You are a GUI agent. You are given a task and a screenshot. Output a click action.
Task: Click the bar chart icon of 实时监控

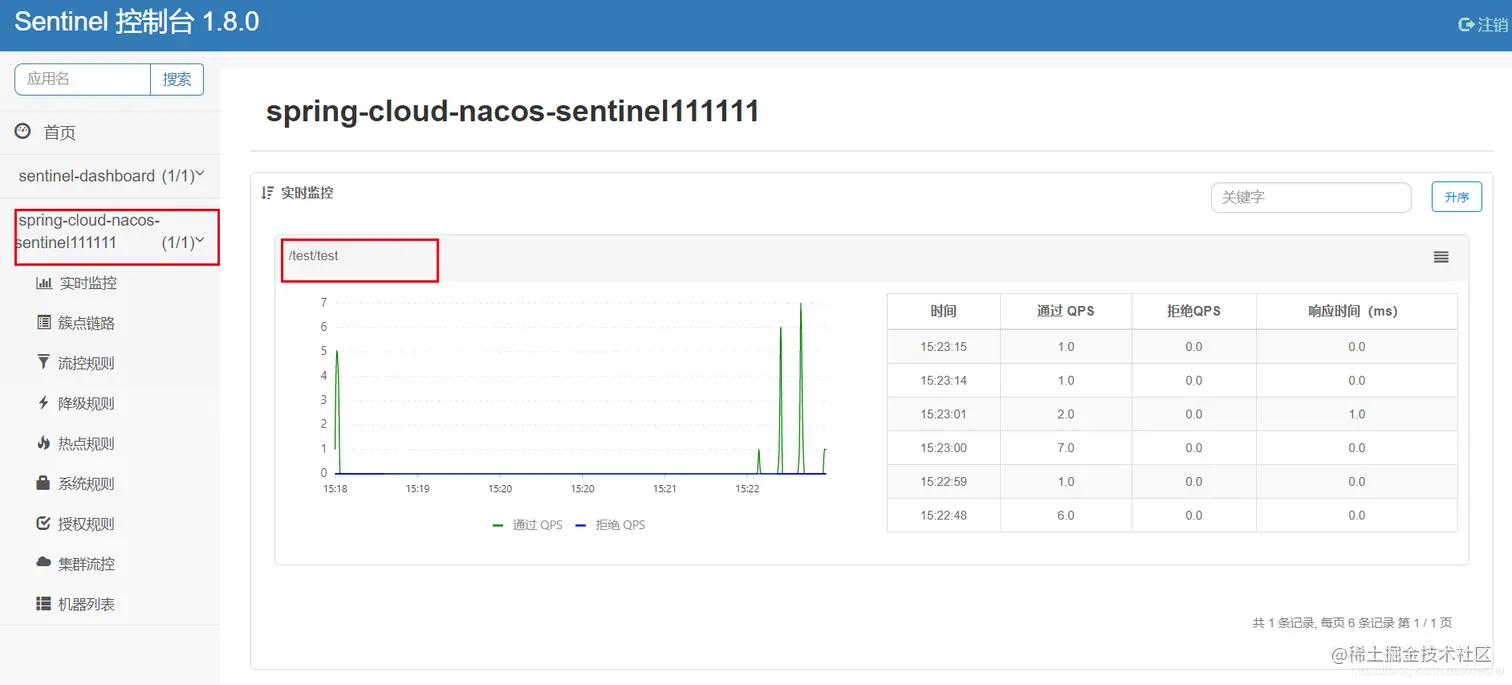coord(43,283)
